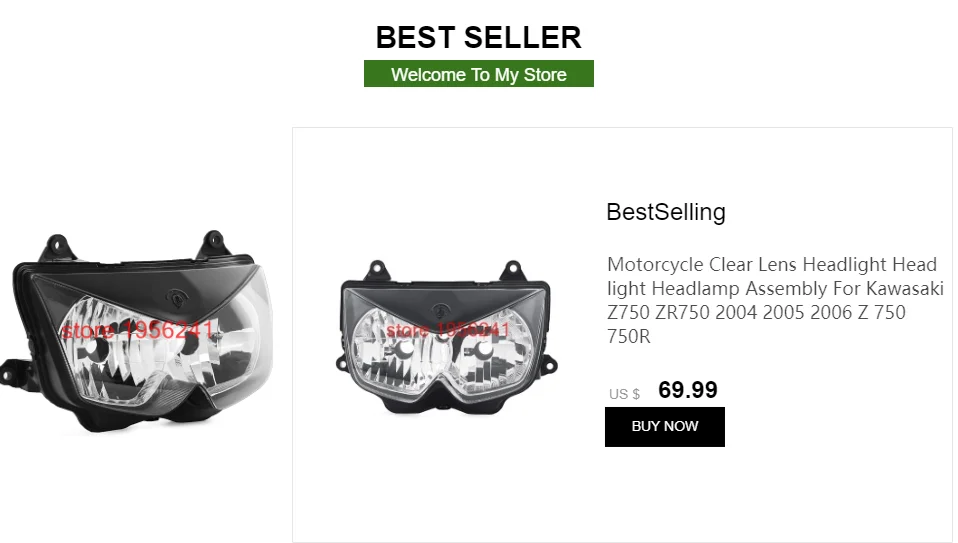Open the Motorcycle Clear Lens Headlight product title
The width and height of the screenshot is (958, 543).
775,300
